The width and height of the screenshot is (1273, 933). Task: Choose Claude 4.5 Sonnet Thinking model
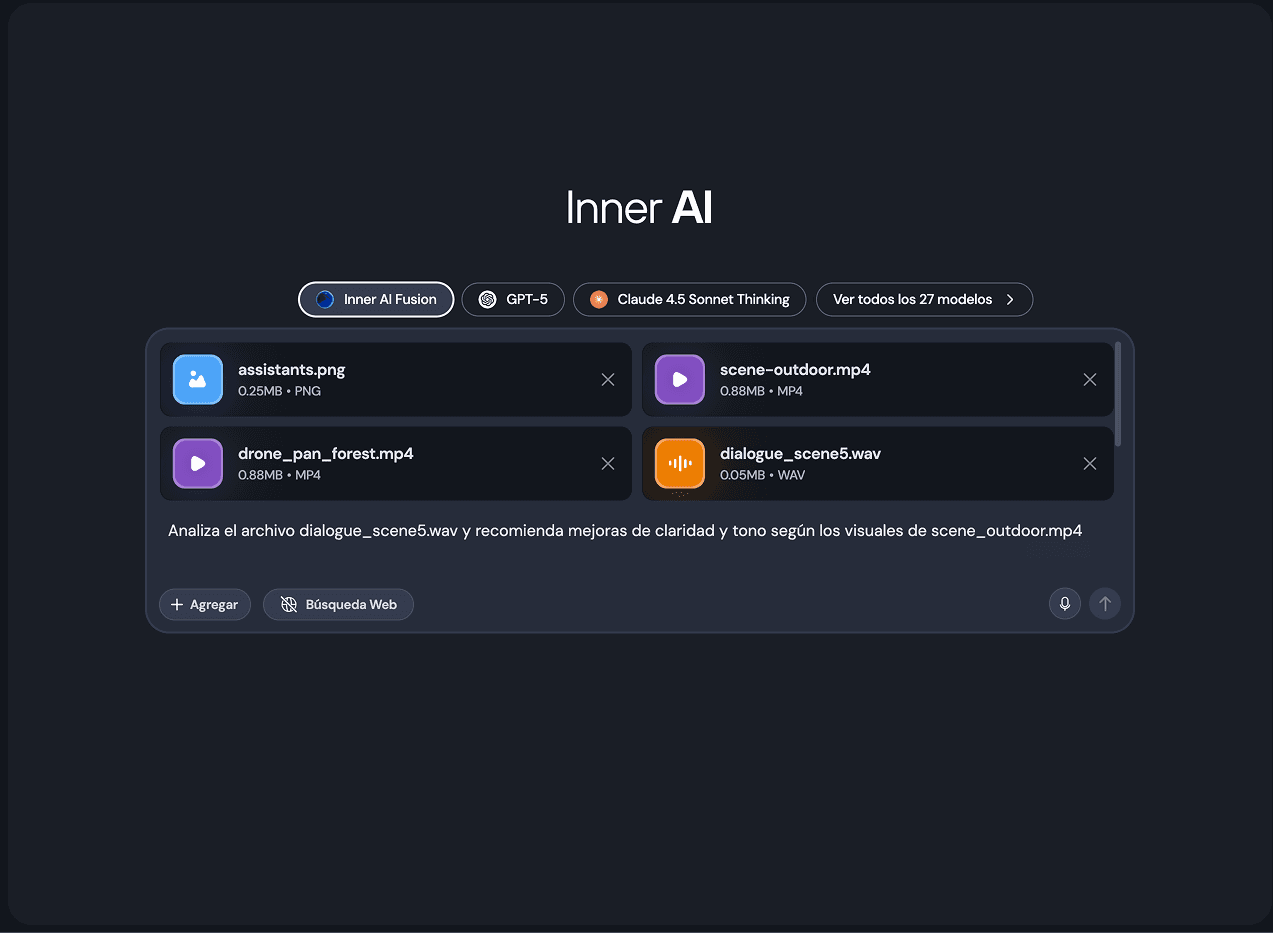tap(689, 299)
